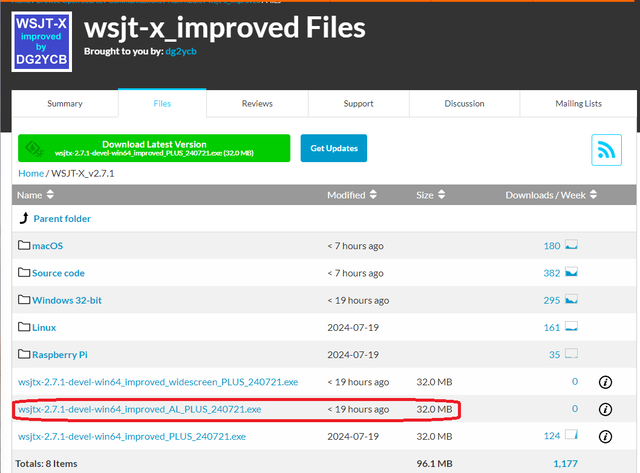Sort by Size column arrows
This screenshot has width=640, height=473.
pos(441,195)
